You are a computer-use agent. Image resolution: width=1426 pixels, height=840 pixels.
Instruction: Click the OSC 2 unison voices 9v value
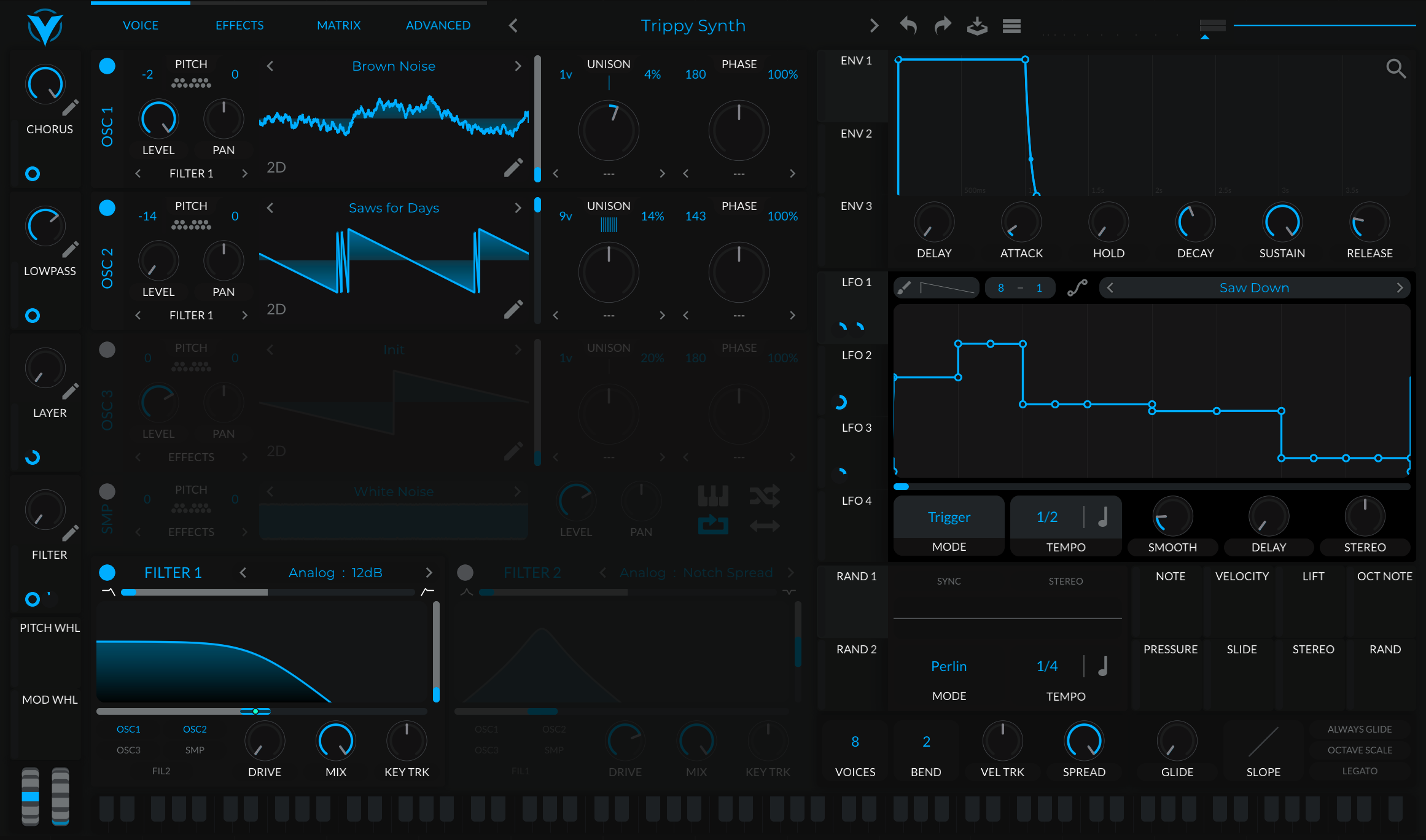point(566,216)
